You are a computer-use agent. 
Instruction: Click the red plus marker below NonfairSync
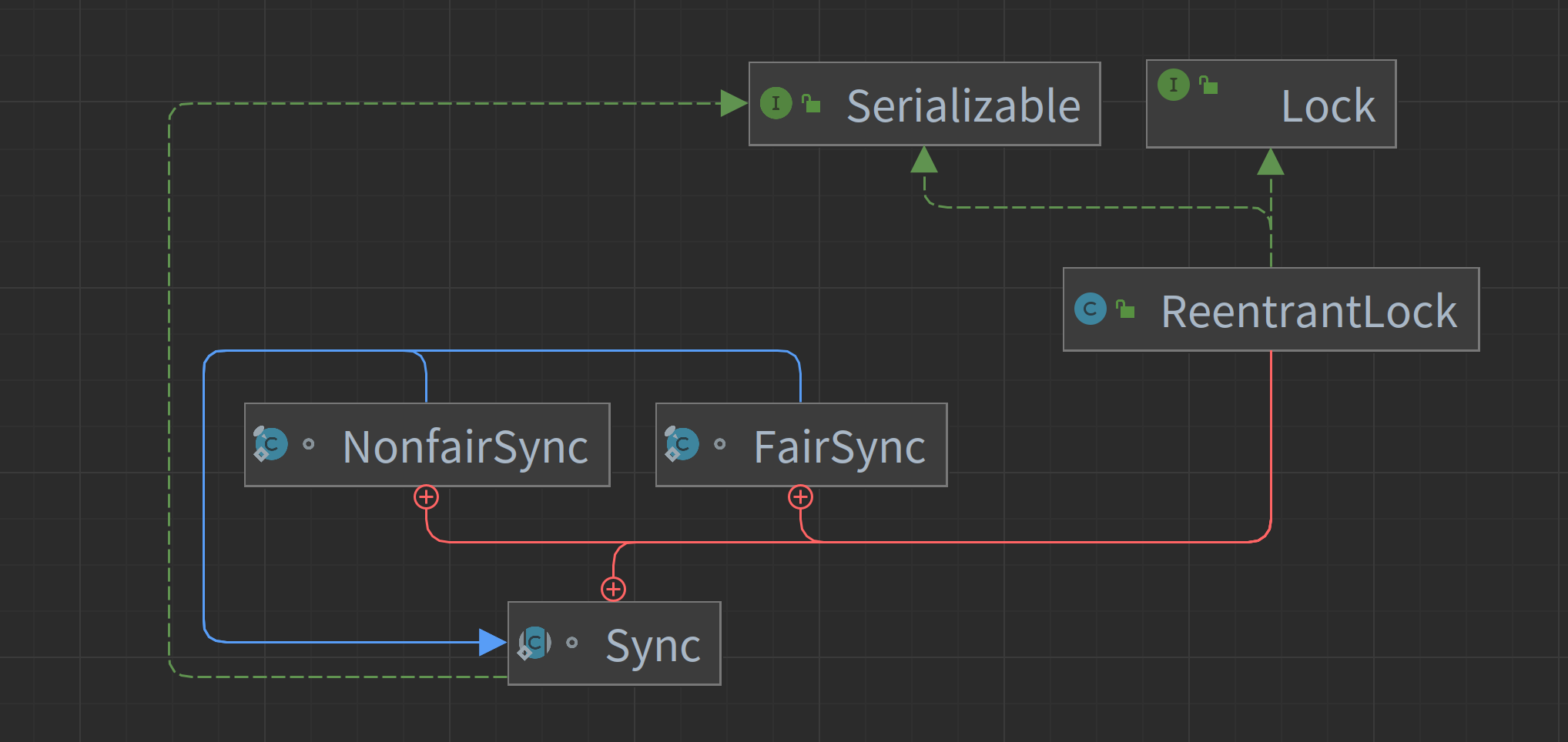pyautogui.click(x=426, y=497)
